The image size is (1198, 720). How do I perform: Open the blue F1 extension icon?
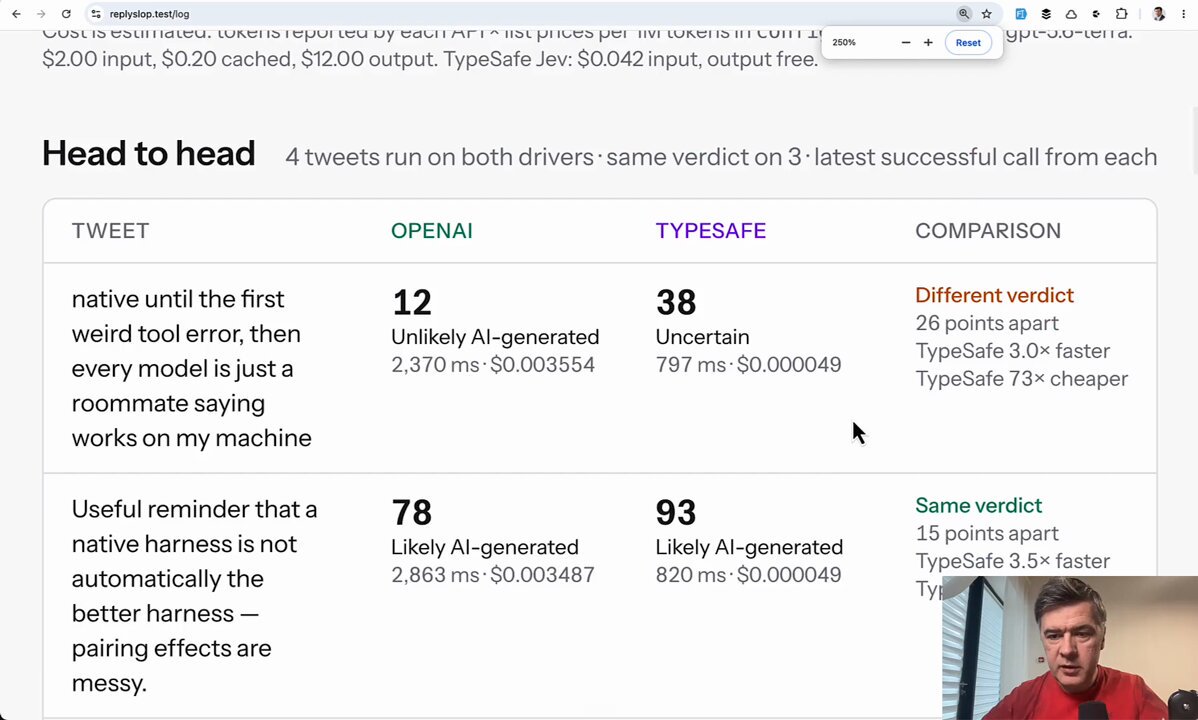[1021, 14]
